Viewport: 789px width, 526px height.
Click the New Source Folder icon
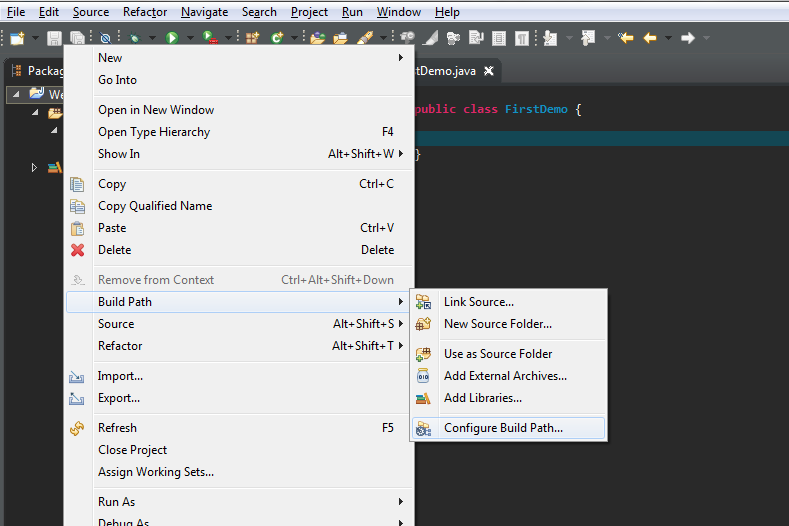(423, 324)
